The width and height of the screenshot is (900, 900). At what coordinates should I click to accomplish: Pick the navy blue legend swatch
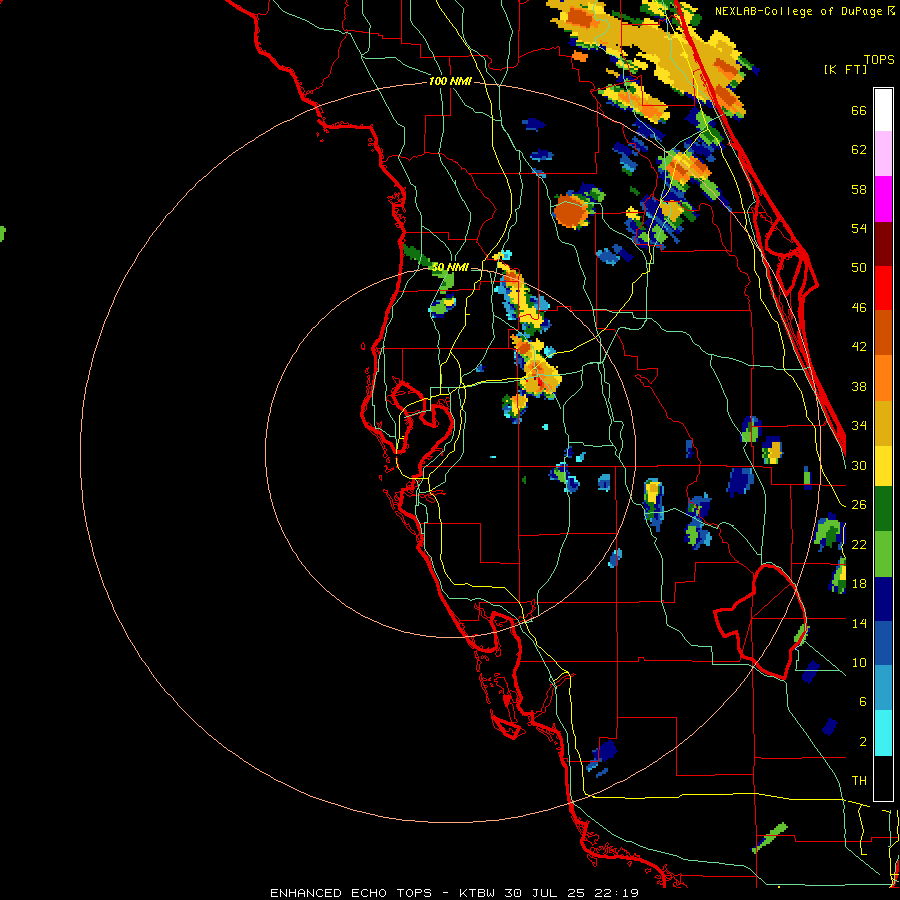(x=883, y=599)
